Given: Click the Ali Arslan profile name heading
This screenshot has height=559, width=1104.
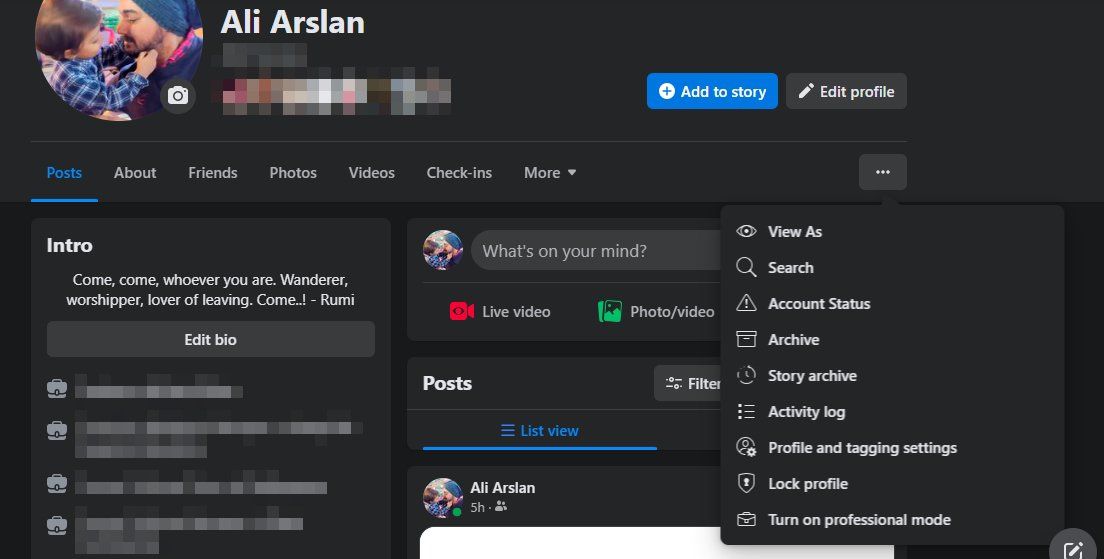Looking at the screenshot, I should [293, 22].
